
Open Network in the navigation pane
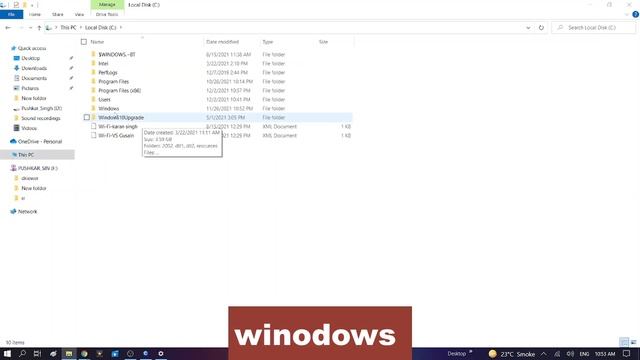click(27, 211)
